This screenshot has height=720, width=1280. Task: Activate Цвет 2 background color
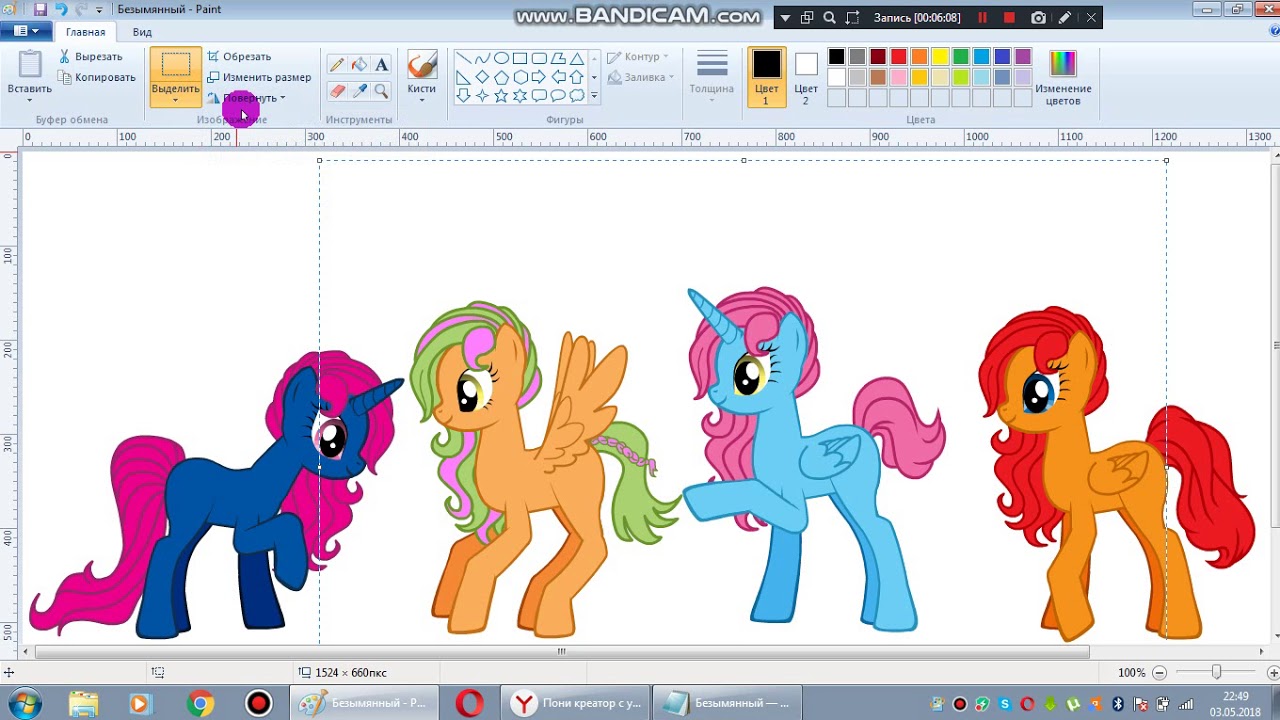point(806,77)
